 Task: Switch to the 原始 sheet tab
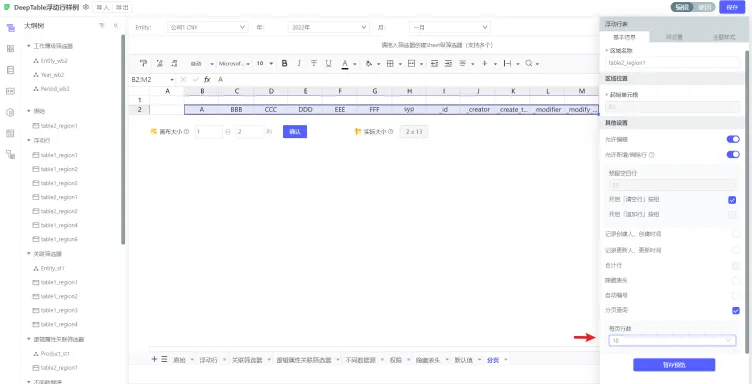[179, 360]
